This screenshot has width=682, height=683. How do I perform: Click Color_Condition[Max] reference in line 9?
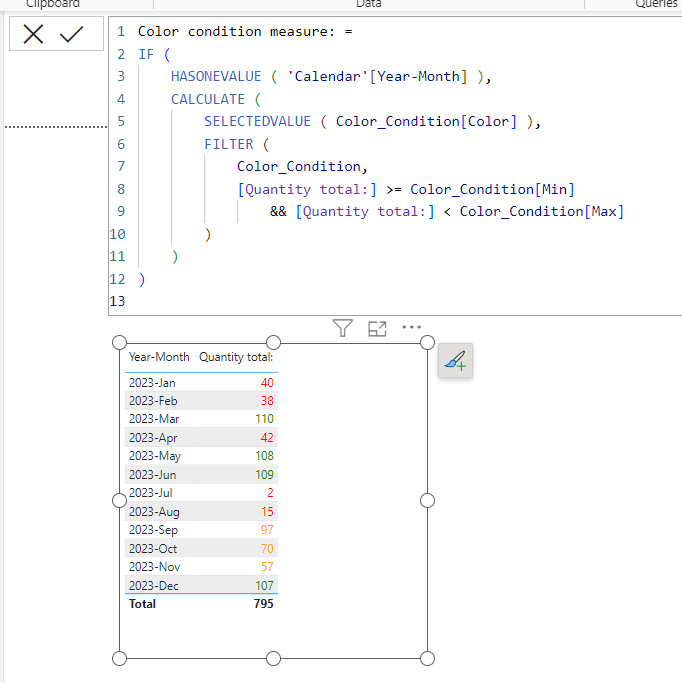(542, 212)
